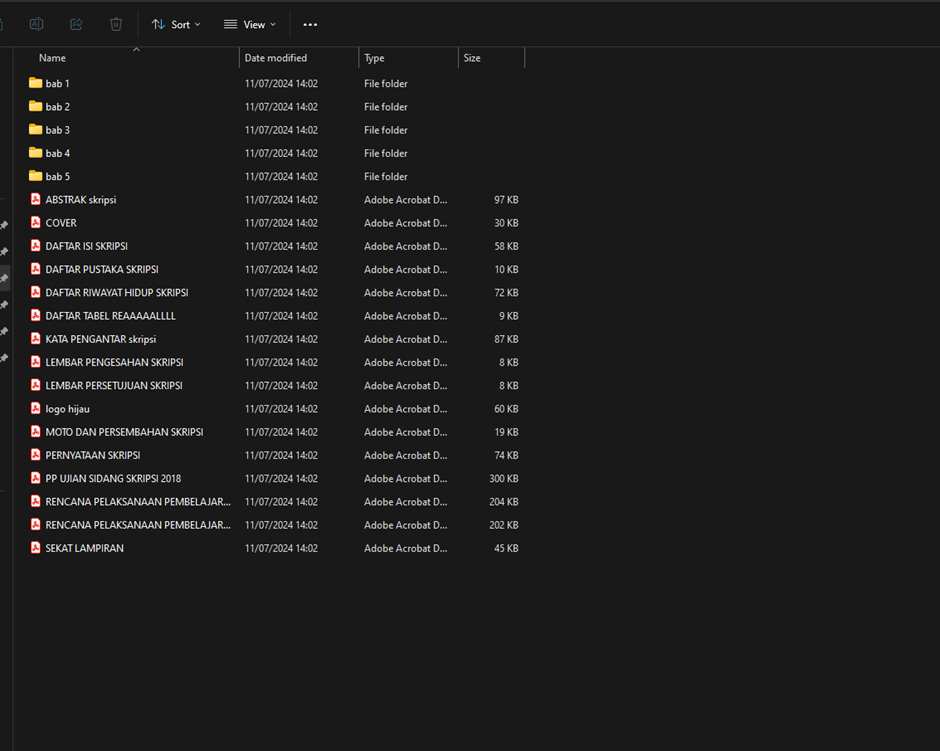Image resolution: width=940 pixels, height=751 pixels.
Task: Select KATA PENGANTAR skripsi file
Action: click(x=100, y=340)
